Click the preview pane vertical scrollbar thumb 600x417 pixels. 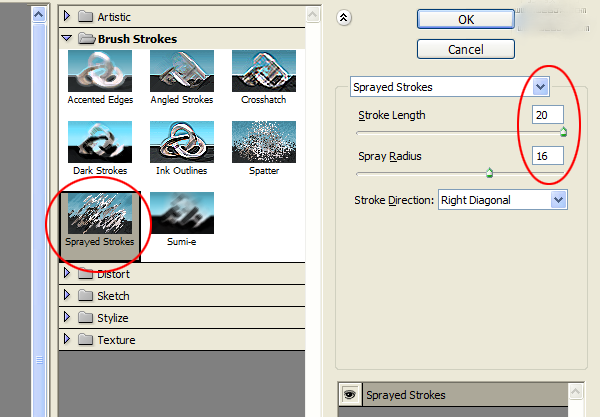[39, 220]
